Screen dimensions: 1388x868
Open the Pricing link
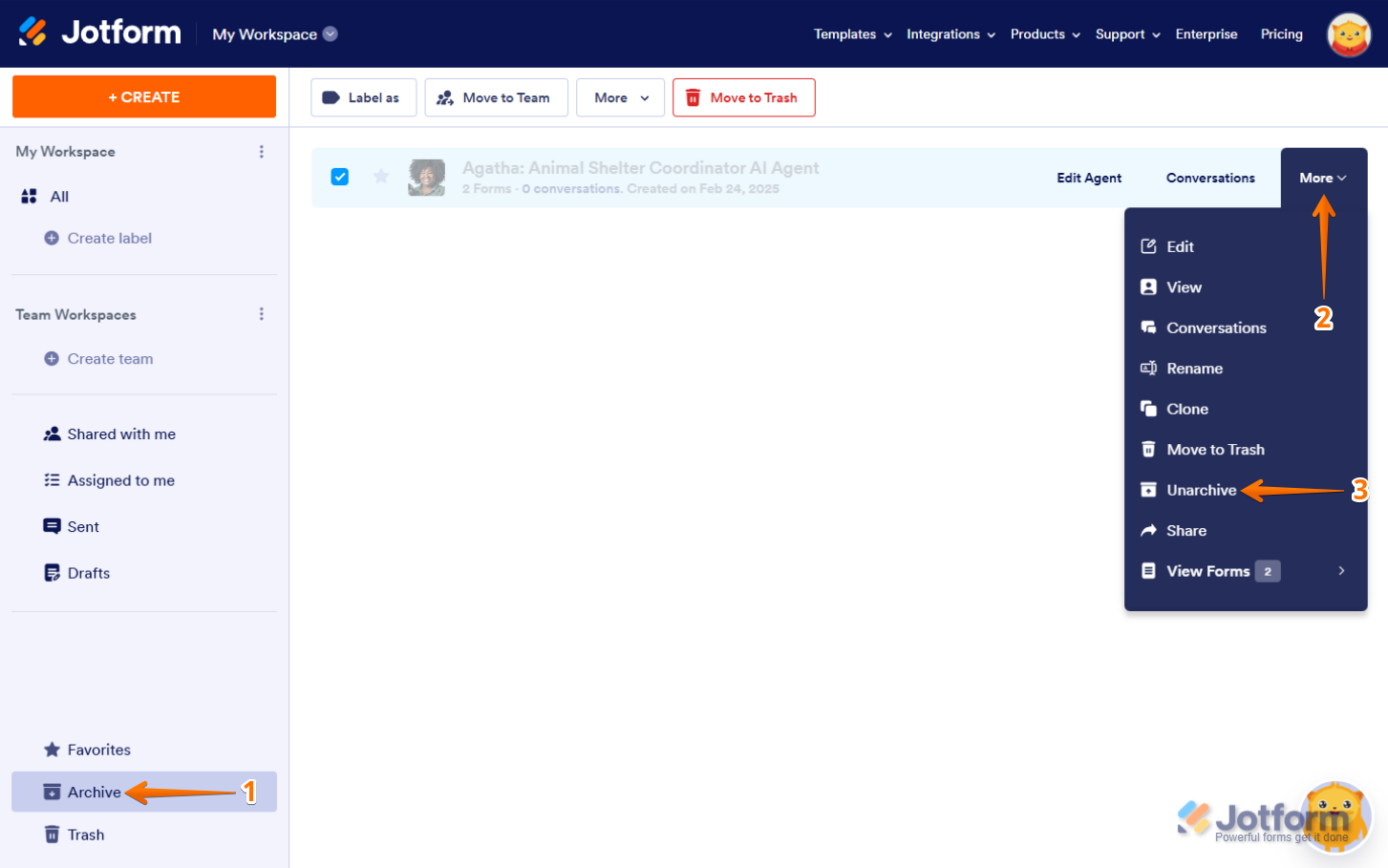(1282, 34)
